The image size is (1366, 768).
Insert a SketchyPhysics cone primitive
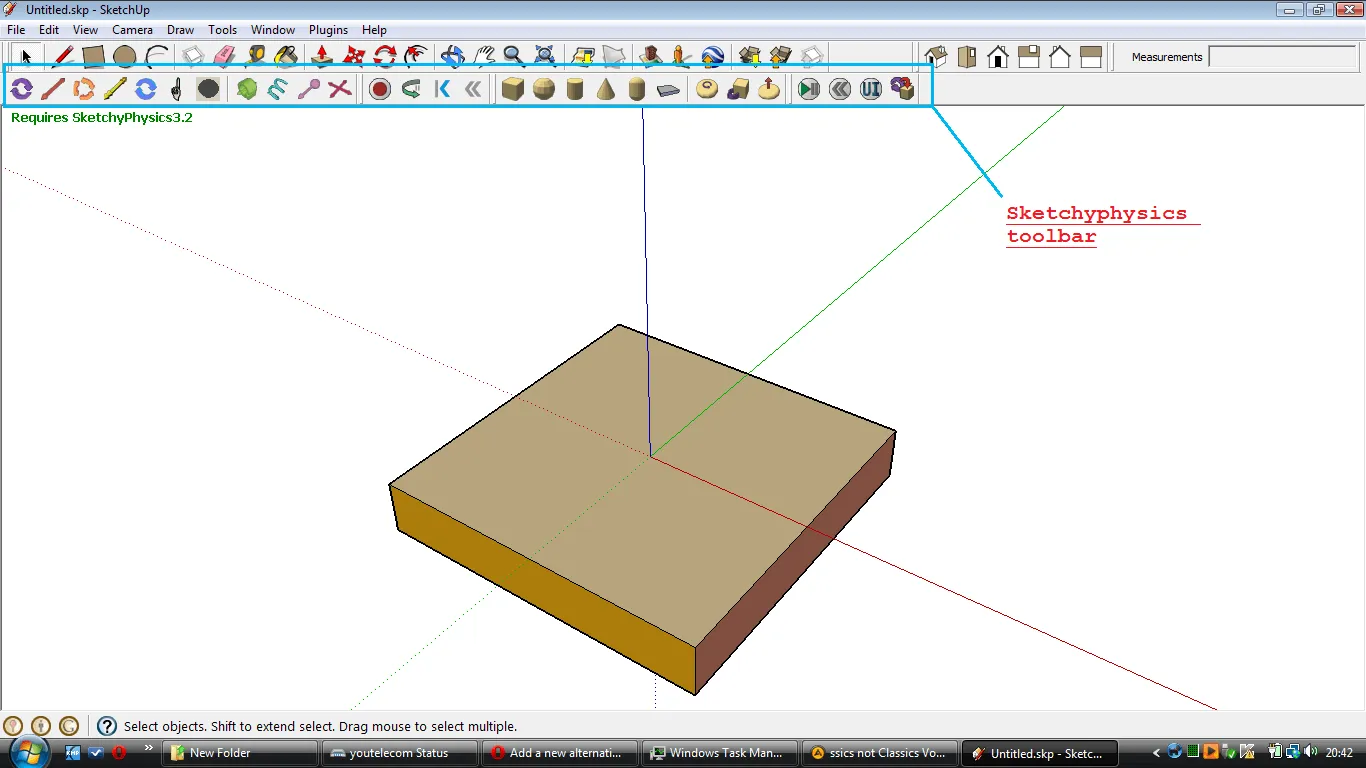(x=606, y=89)
